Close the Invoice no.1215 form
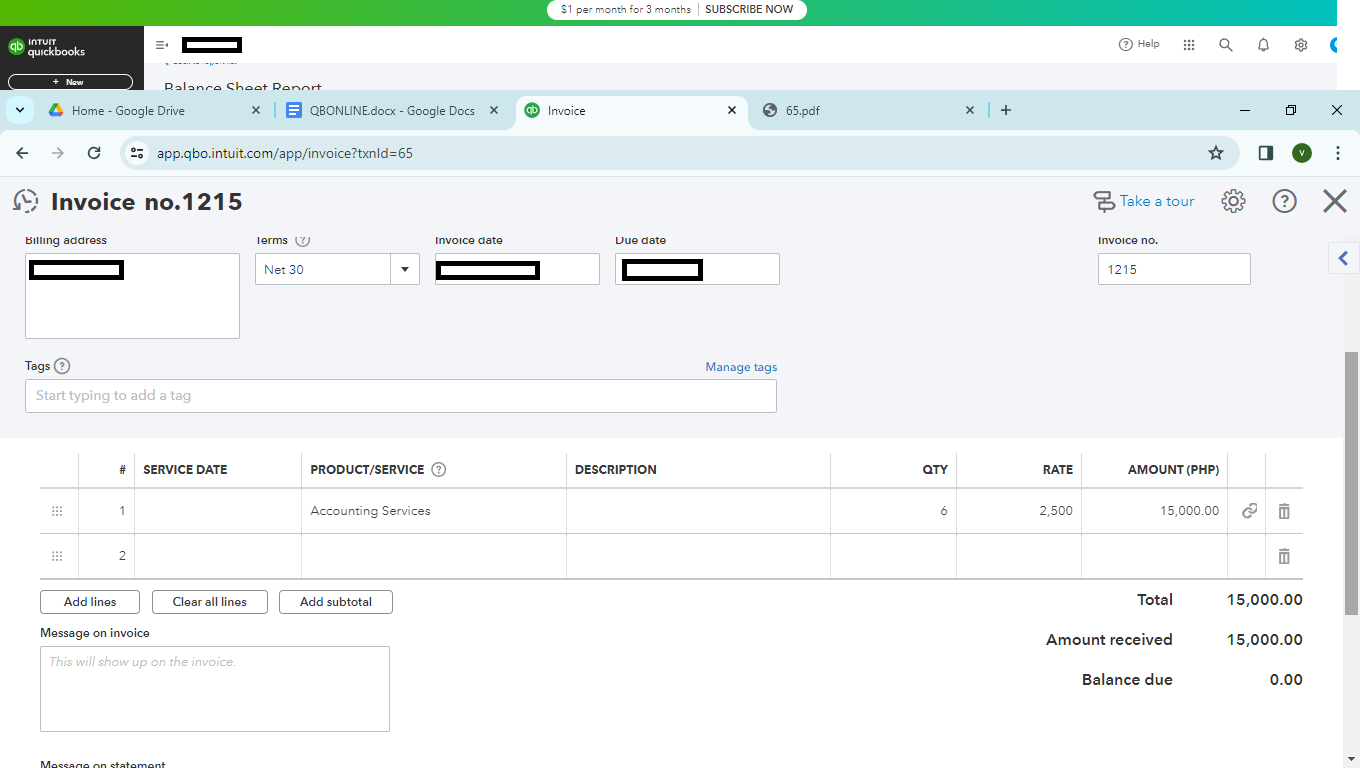The image size is (1360, 768). click(x=1335, y=201)
